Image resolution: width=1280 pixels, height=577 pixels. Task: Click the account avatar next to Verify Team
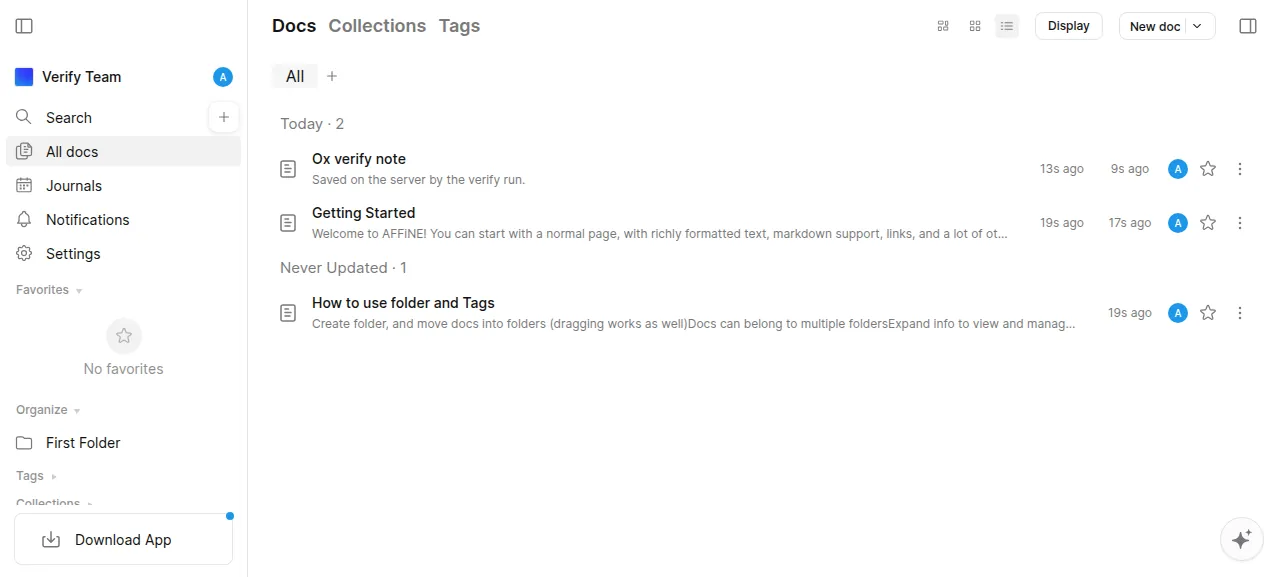(x=223, y=77)
